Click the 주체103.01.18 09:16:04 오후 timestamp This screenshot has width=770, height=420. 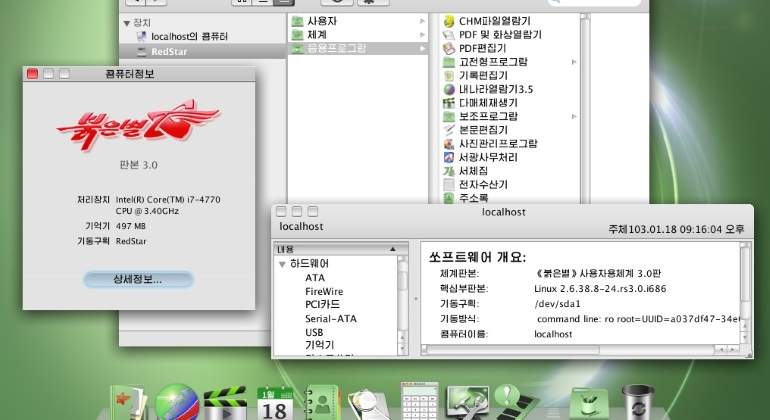tap(676, 229)
